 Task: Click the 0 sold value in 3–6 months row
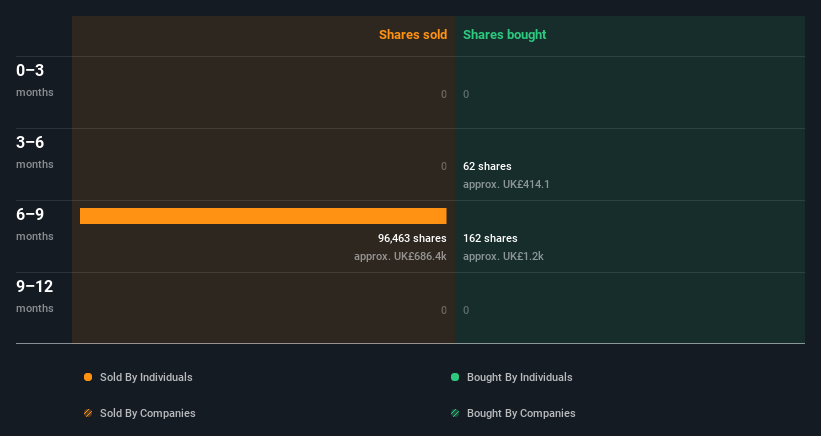pos(444,166)
